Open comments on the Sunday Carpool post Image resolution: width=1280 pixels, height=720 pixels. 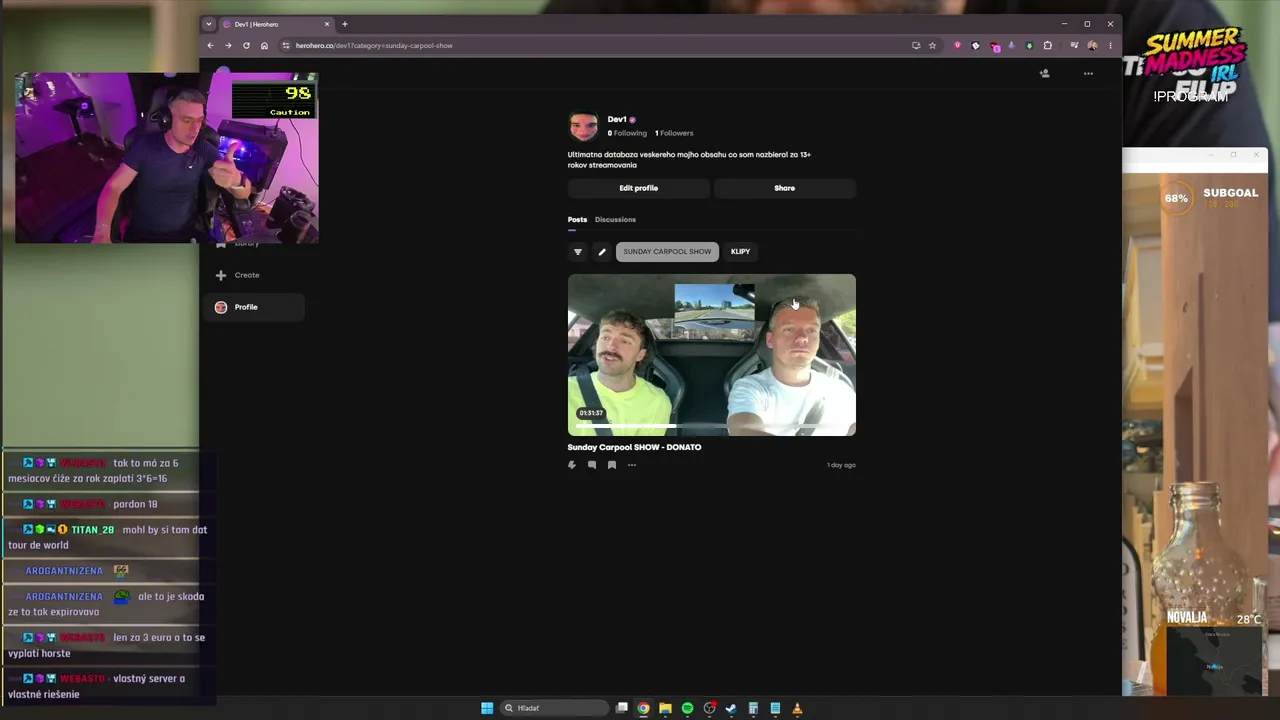point(592,465)
